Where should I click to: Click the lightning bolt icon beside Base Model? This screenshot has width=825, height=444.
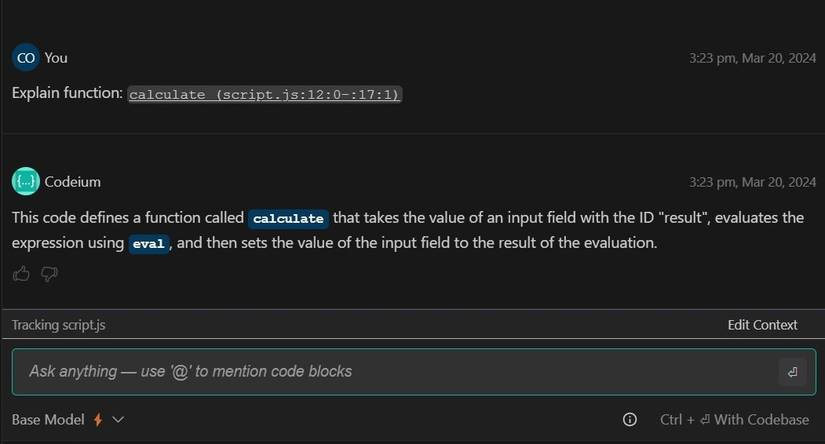(98, 420)
